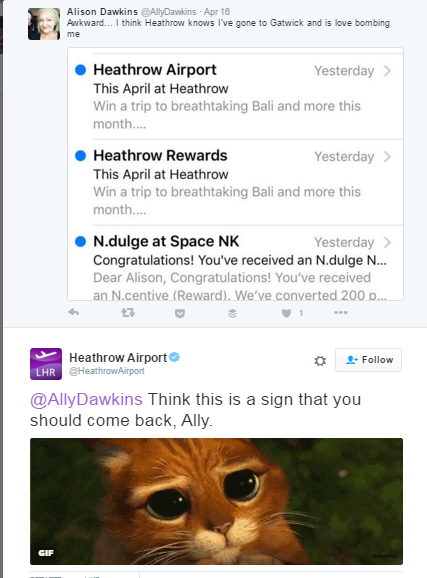Viewport: 427px width, 578px height.
Task: Play the sad cat GIF
Action: pyautogui.click(x=216, y=501)
